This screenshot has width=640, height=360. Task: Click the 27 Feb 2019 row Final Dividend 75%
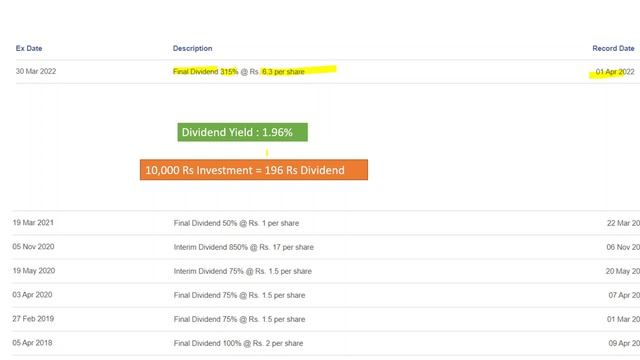239,319
